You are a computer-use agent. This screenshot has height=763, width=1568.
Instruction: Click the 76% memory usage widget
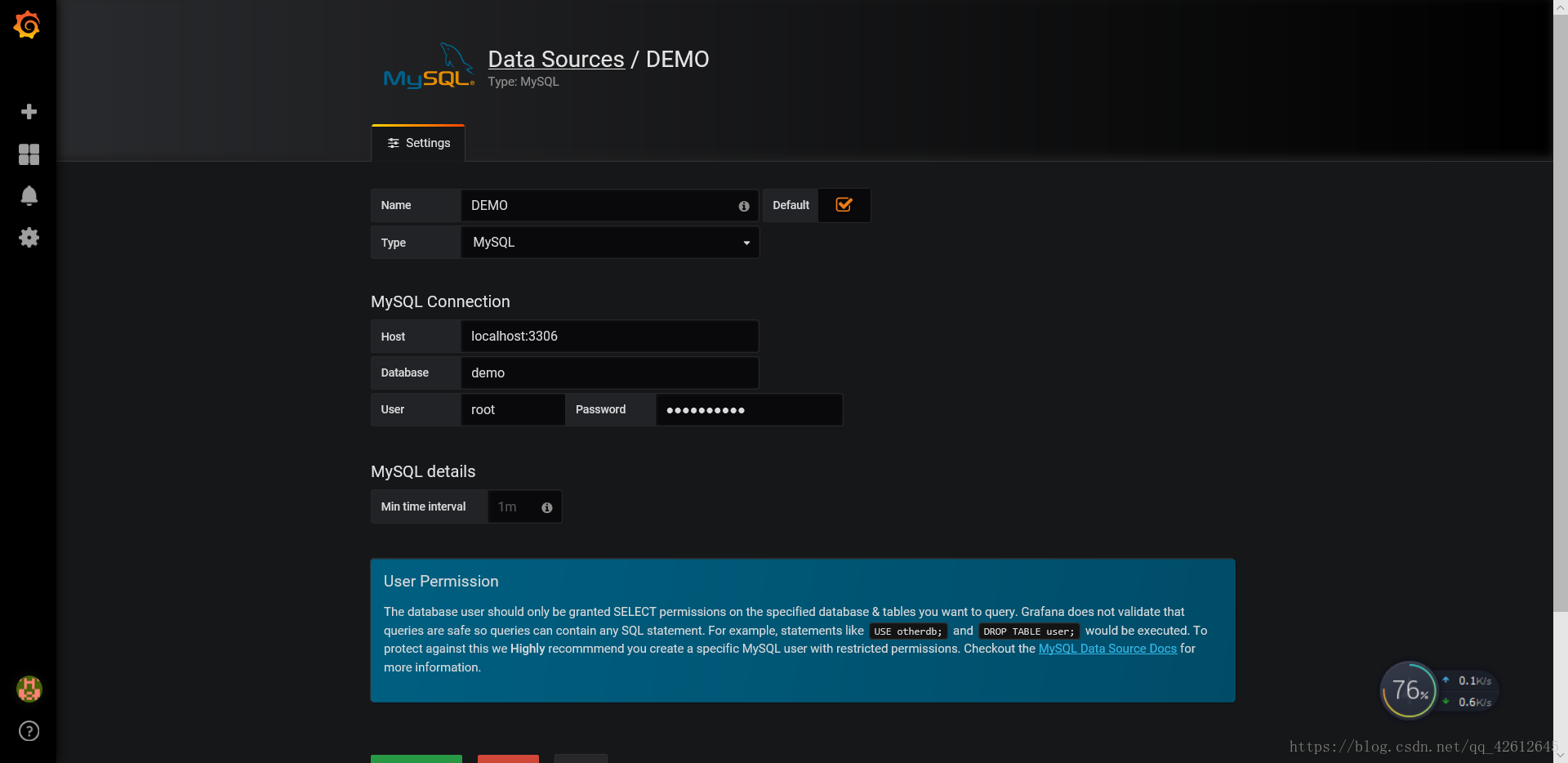point(1409,690)
